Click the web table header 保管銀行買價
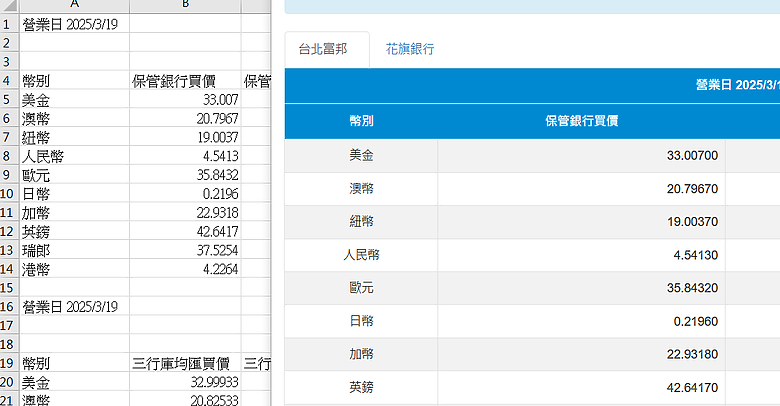Image resolution: width=780 pixels, height=406 pixels. [x=582, y=121]
